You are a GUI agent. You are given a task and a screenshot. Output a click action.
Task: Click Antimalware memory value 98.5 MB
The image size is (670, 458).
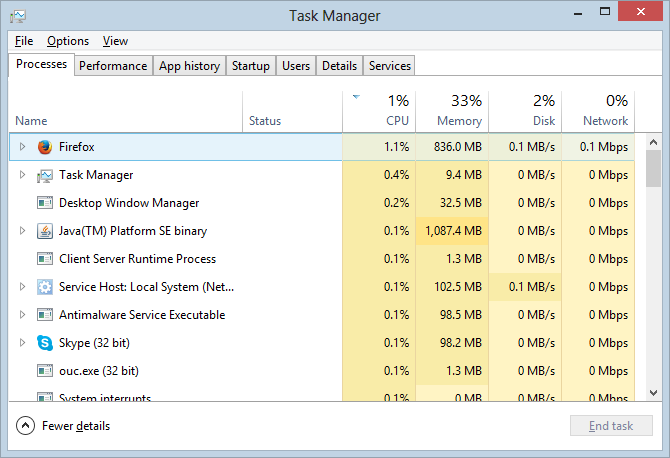(x=461, y=315)
